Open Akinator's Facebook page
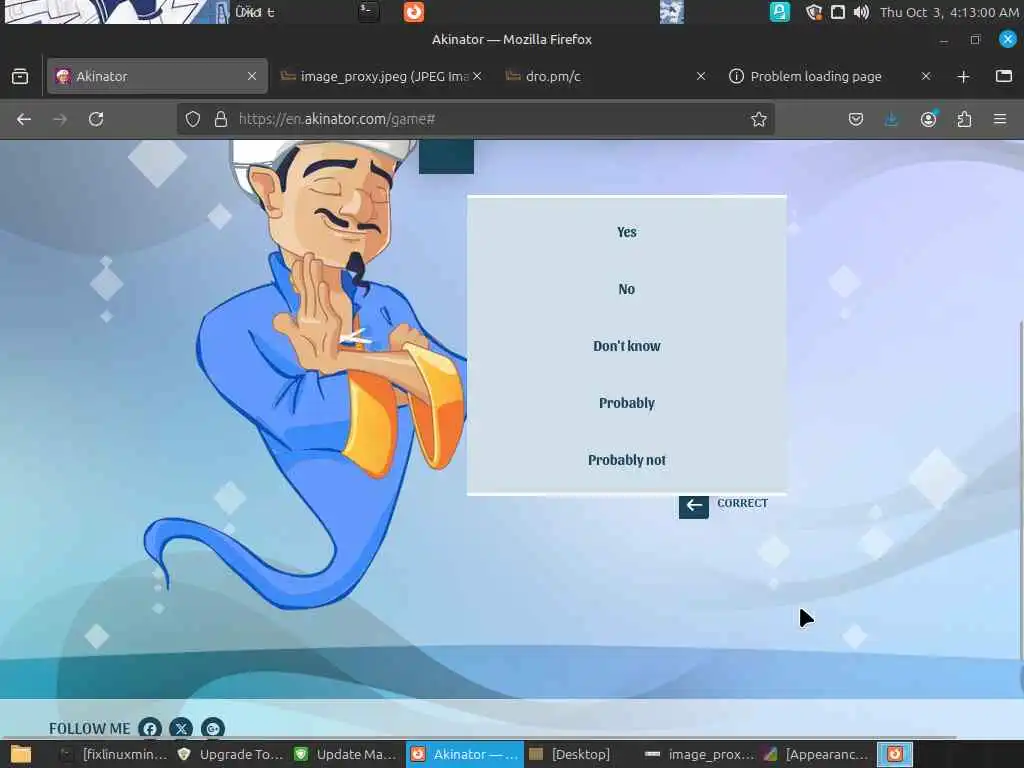The height and width of the screenshot is (768, 1024). click(x=150, y=728)
